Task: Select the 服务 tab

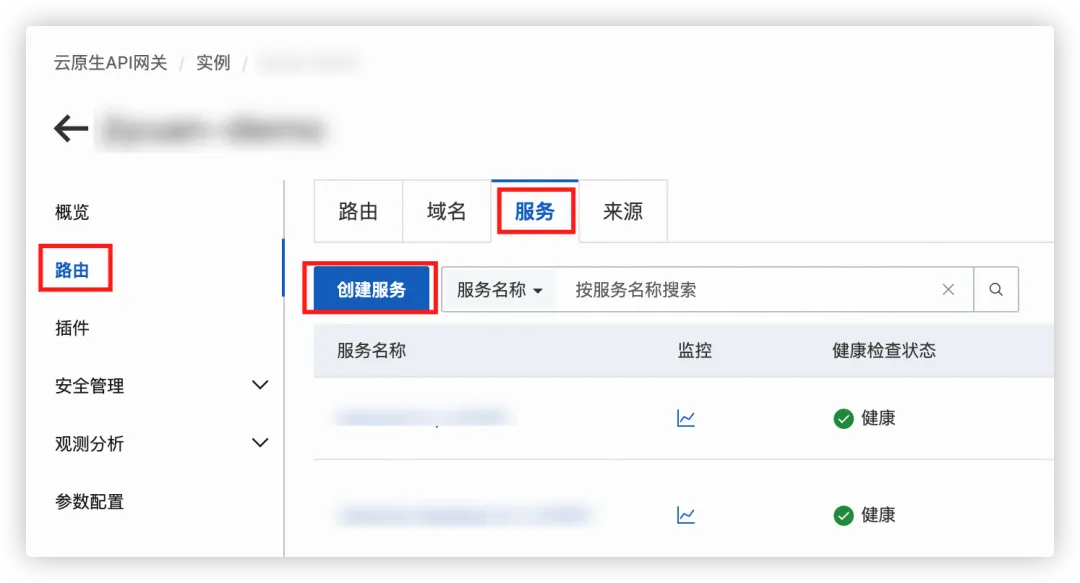Action: point(534,212)
